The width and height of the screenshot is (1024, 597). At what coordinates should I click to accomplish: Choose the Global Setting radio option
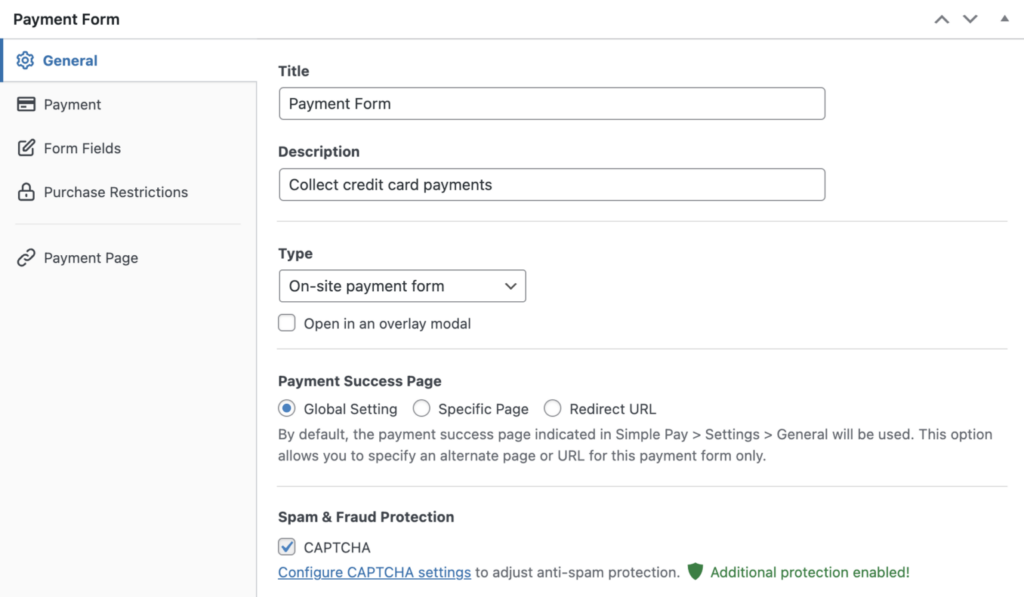287,408
